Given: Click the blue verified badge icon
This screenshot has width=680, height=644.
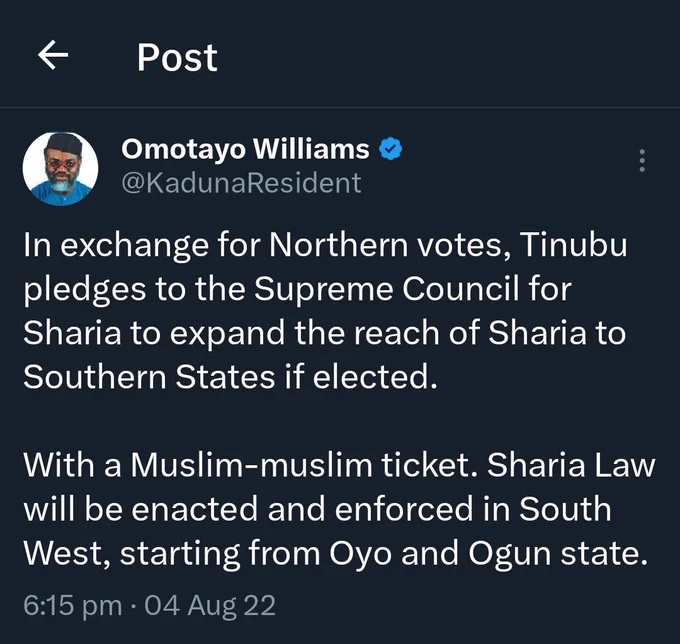Looking at the screenshot, I should (390, 149).
